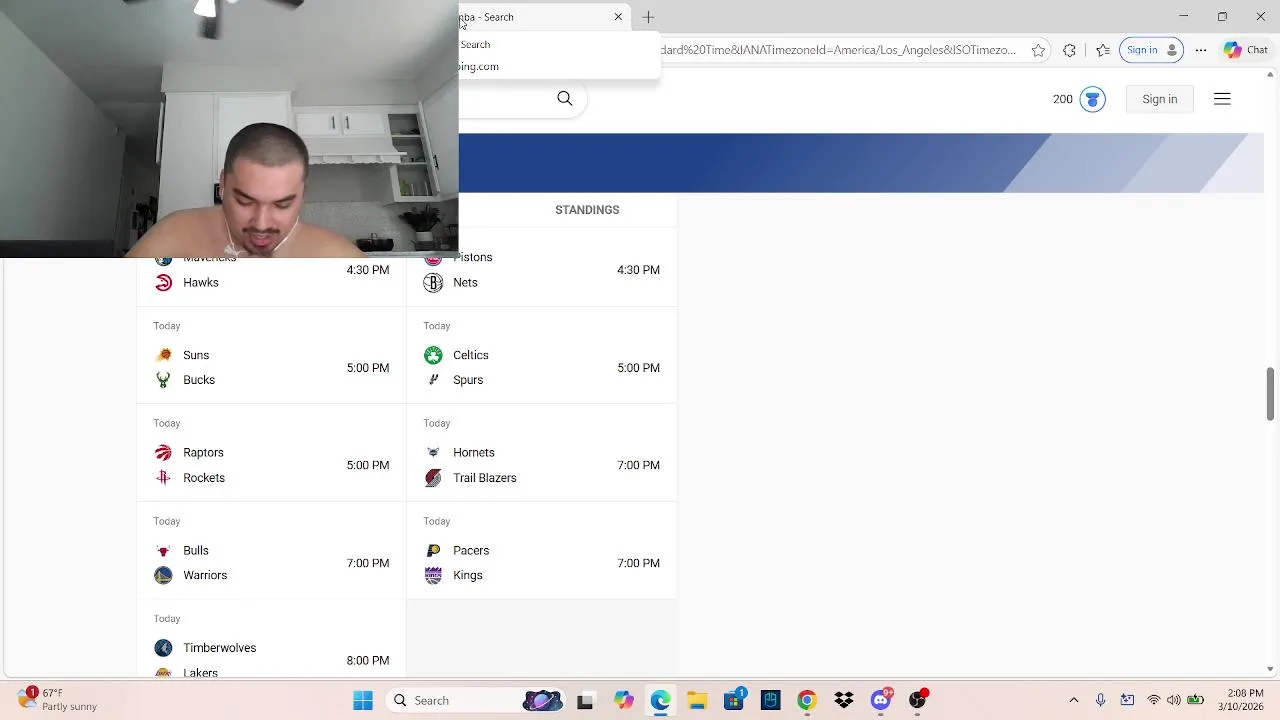Image resolution: width=1280 pixels, height=720 pixels.
Task: Click the Rockets team logo
Action: click(x=163, y=478)
